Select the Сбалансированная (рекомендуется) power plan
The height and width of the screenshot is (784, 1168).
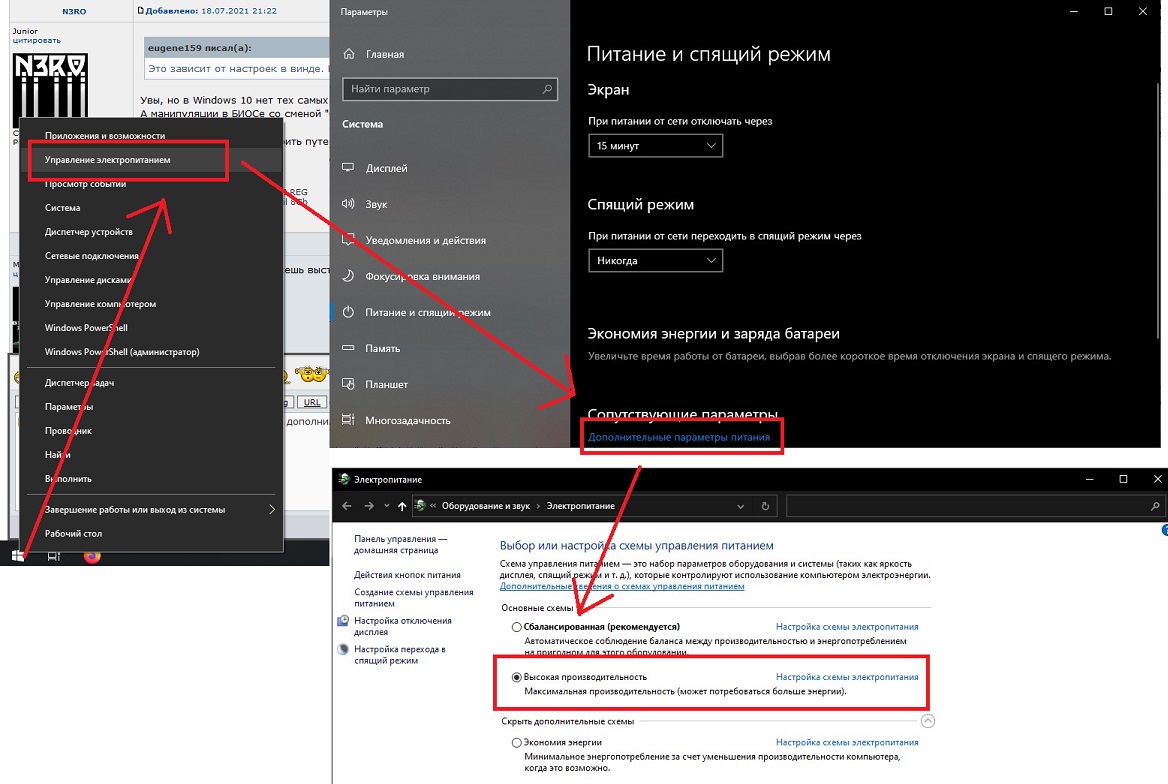tap(516, 627)
